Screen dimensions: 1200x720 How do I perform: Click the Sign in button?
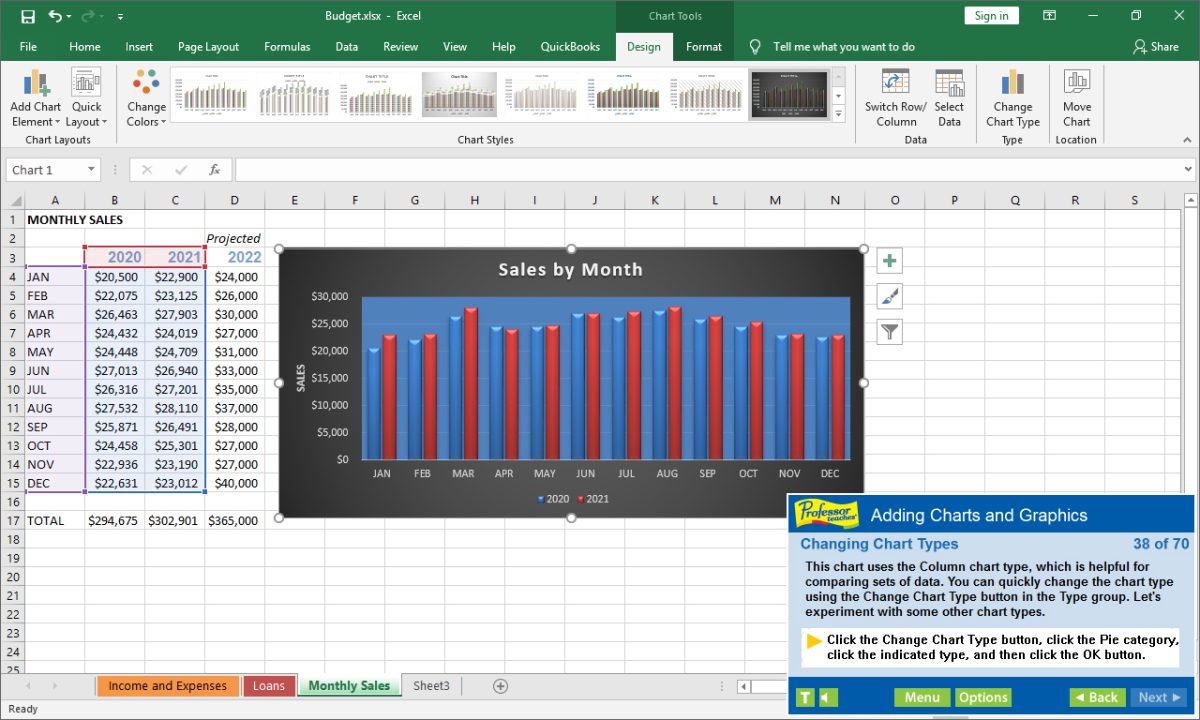[x=991, y=15]
